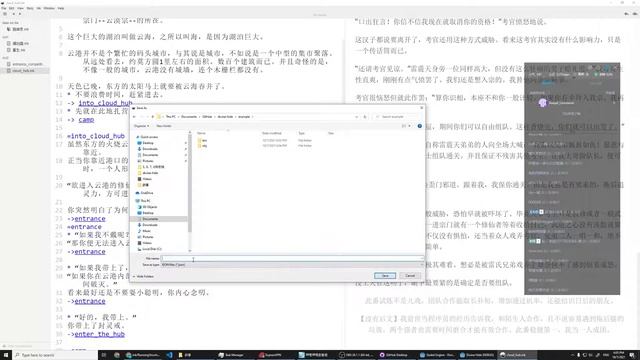Click the enter_the_hub divert link
The height and width of the screenshot is (360, 640).
point(100,334)
